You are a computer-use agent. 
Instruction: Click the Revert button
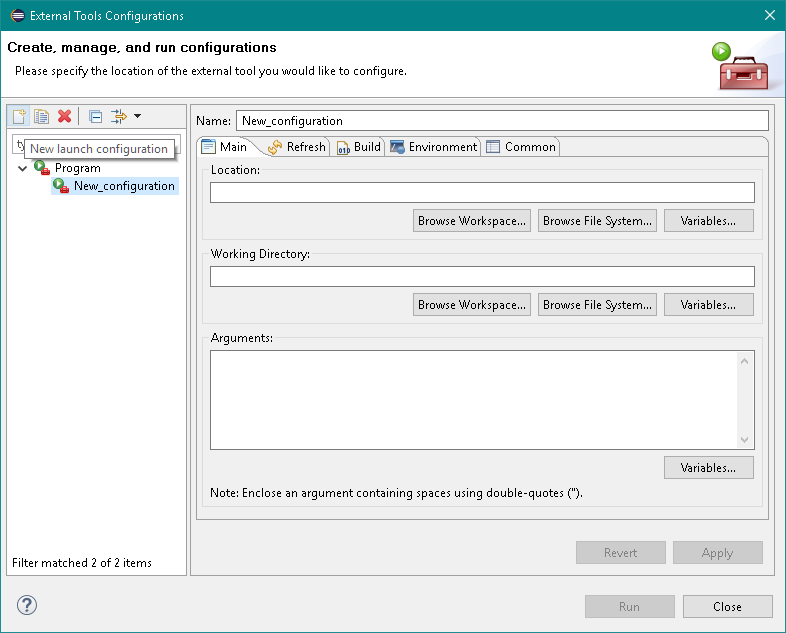coord(621,552)
